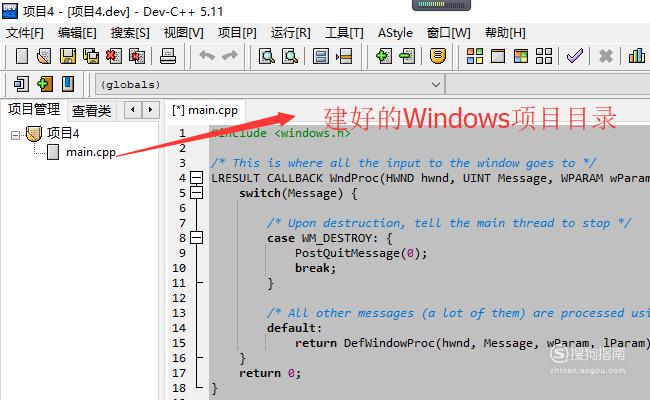This screenshot has width=650, height=400.
Task: Open the 视图[V] menu
Action: point(184,33)
